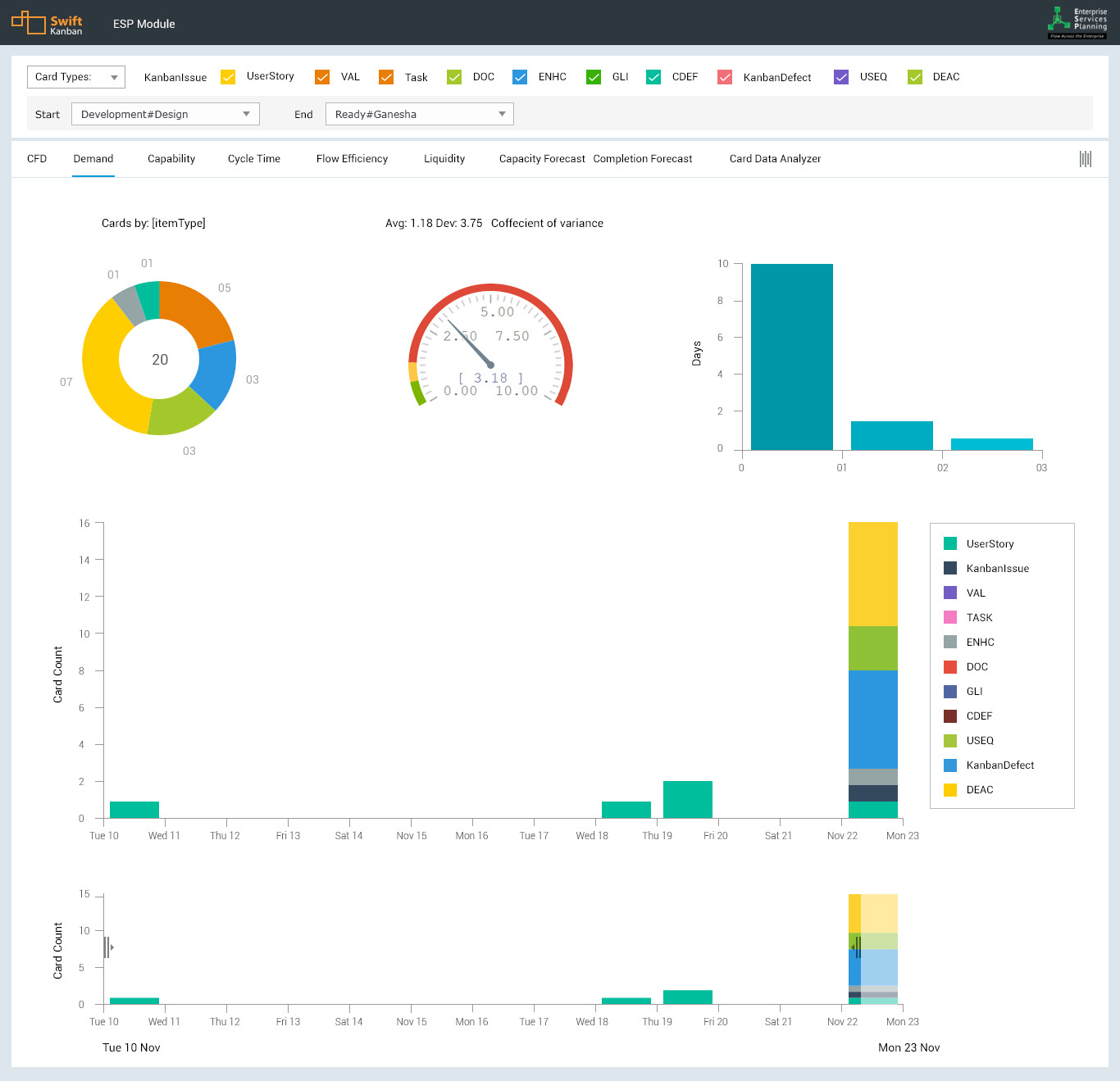The width and height of the screenshot is (1120, 1081).
Task: Toggle the red checkbox before KanbanDefect
Action: 725,77
